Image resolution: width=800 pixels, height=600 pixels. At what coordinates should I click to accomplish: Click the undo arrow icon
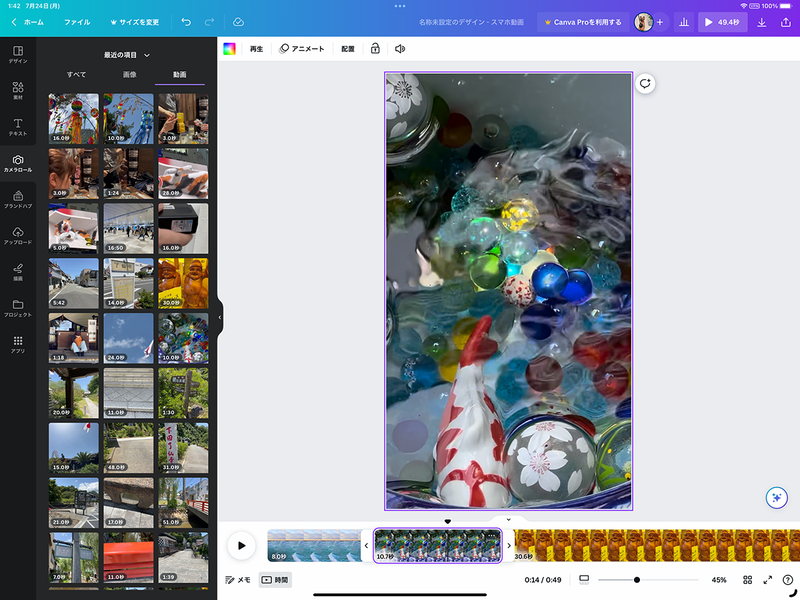point(186,21)
